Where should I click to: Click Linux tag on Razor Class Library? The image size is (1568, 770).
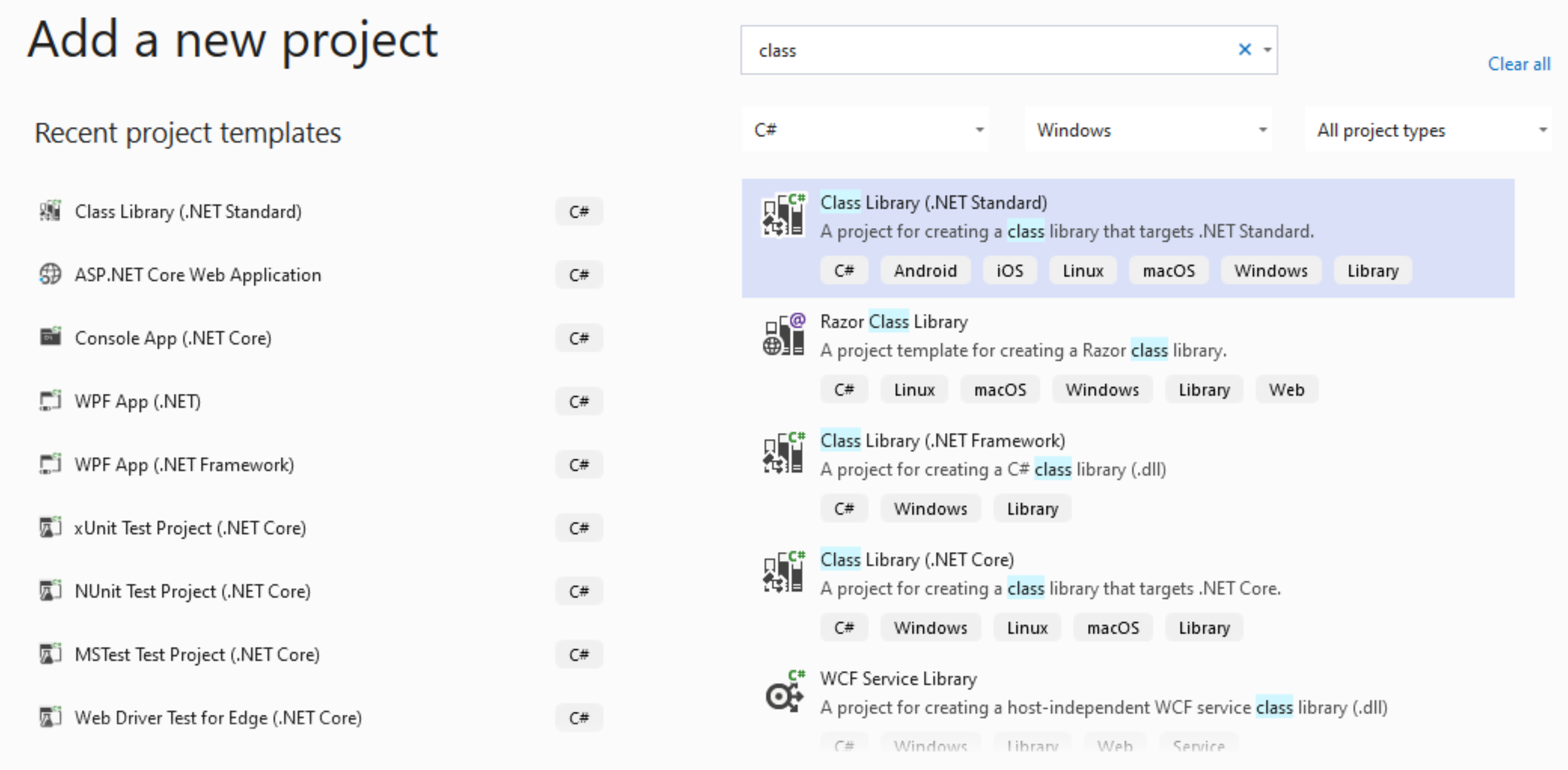[x=914, y=389]
